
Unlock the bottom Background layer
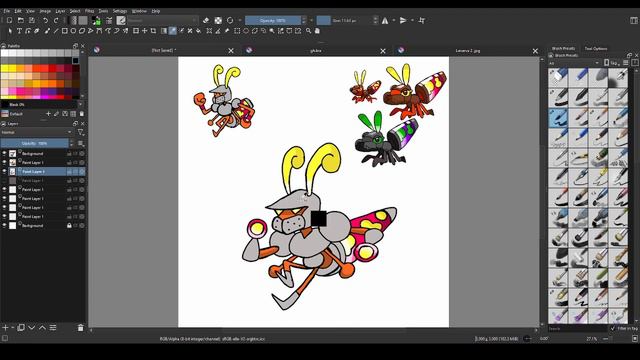[x=69, y=225]
